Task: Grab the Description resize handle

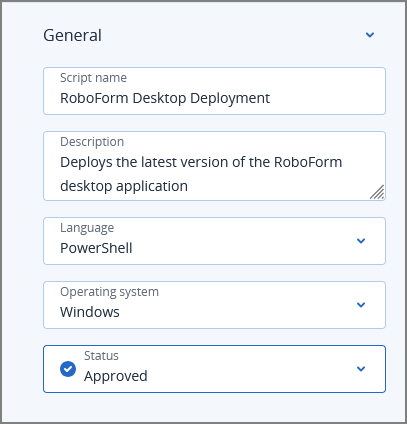Action: pyautogui.click(x=377, y=192)
